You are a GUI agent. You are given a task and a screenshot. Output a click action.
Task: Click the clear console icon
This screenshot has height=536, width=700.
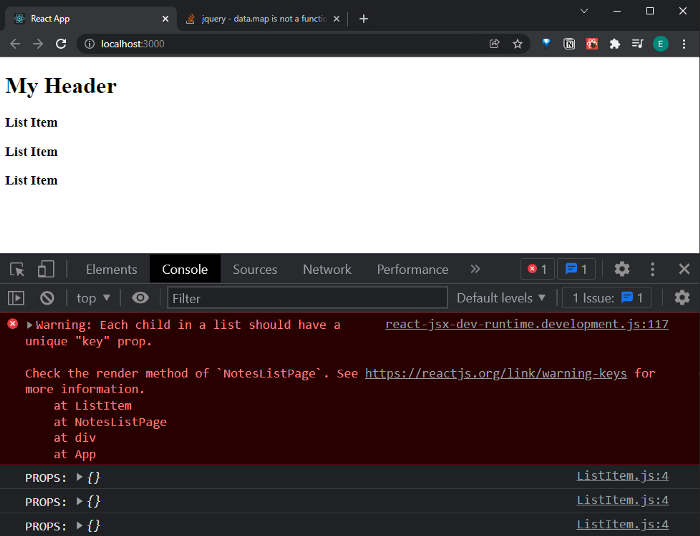coord(46,298)
